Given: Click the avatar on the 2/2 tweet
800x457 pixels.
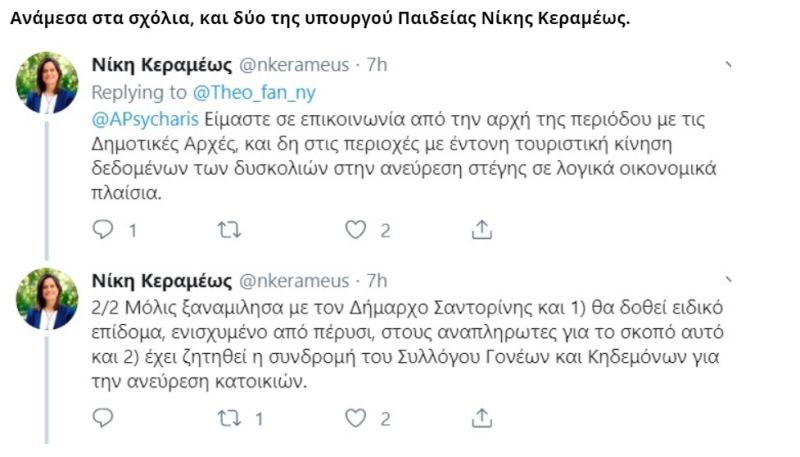Looking at the screenshot, I should tap(47, 300).
